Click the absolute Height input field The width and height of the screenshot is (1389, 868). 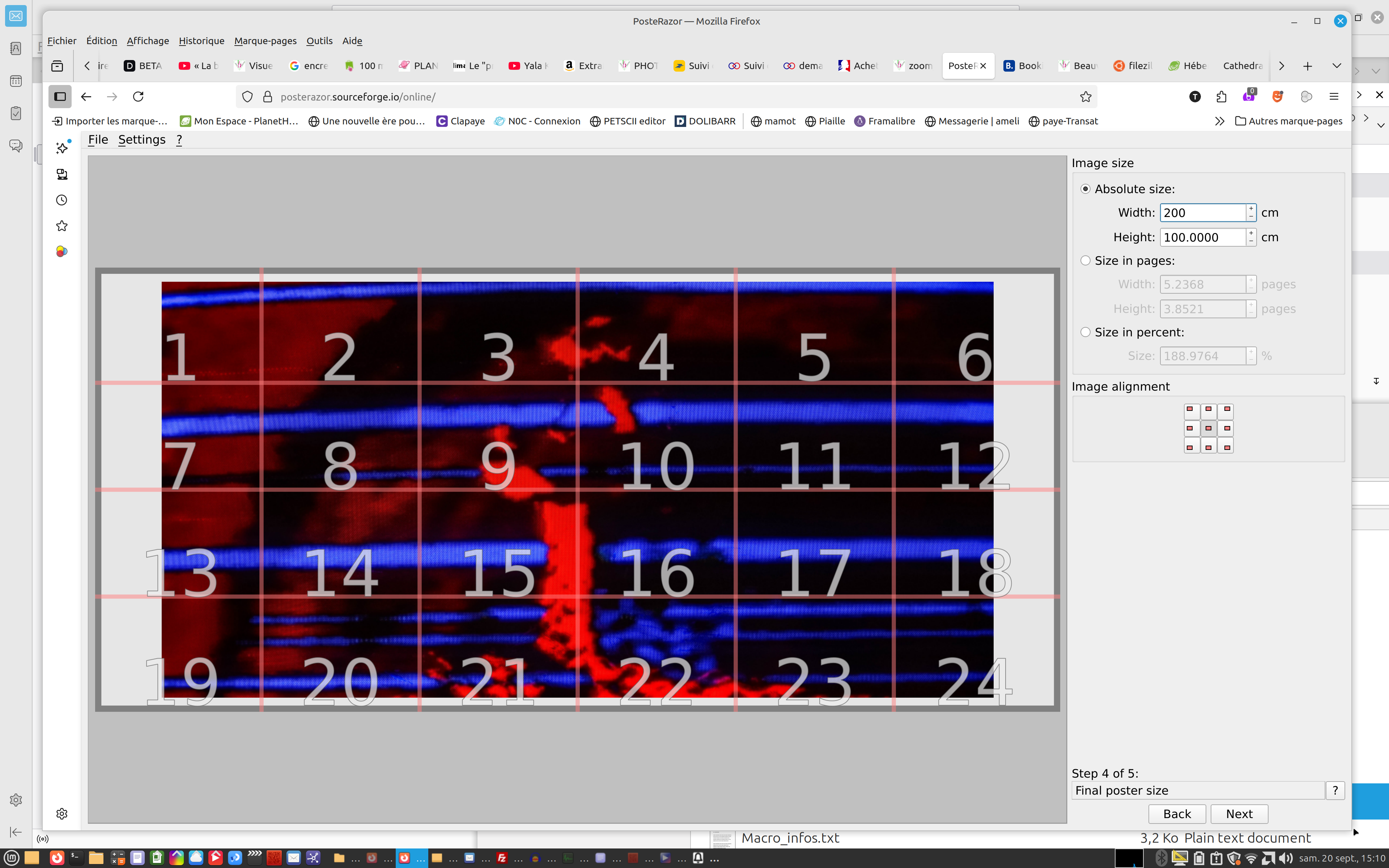[1202, 237]
